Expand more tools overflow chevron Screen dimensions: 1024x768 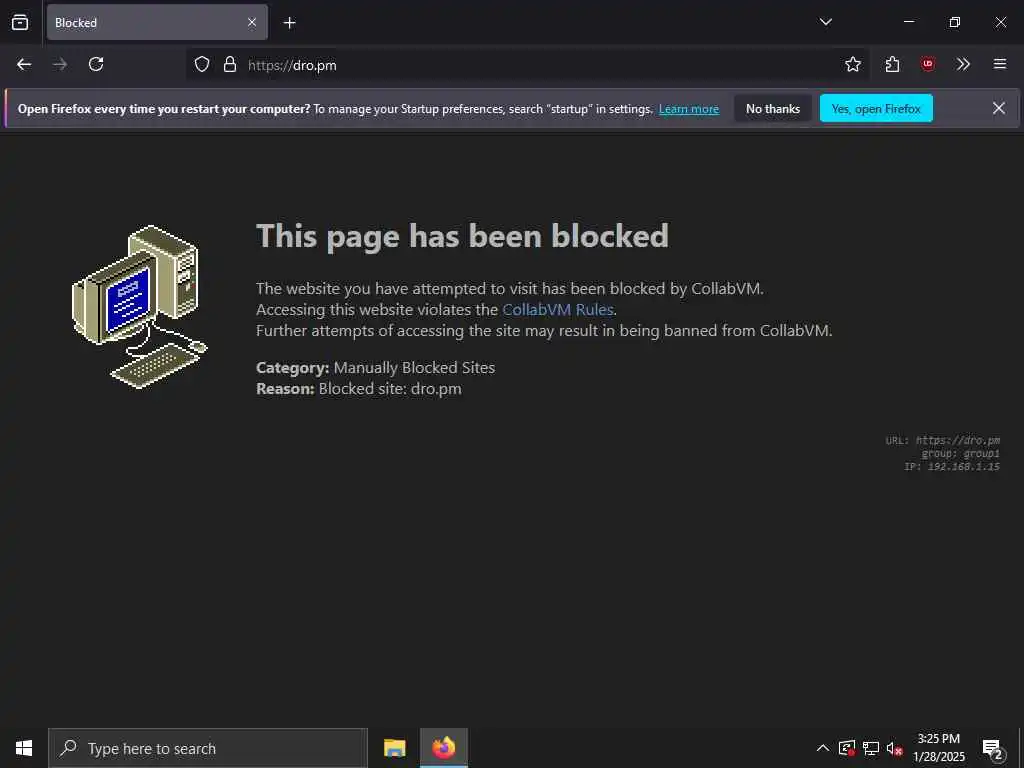(x=963, y=64)
